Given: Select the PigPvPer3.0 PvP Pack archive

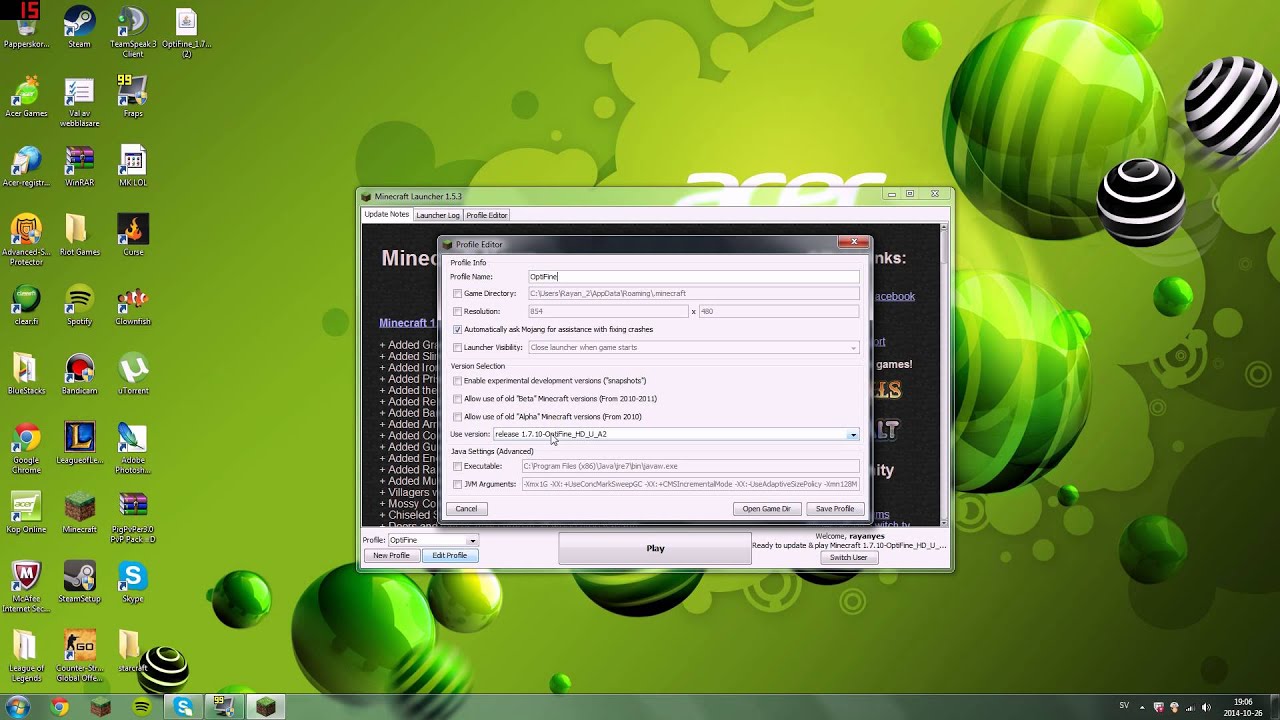Looking at the screenshot, I should pos(133,518).
